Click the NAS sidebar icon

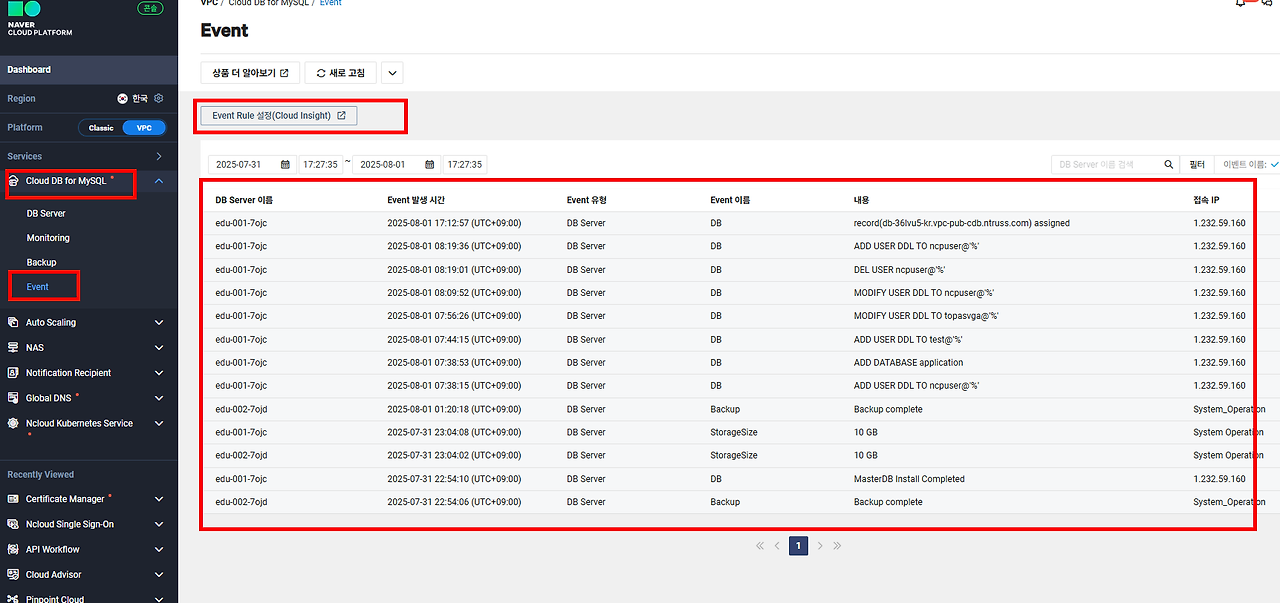coord(13,348)
